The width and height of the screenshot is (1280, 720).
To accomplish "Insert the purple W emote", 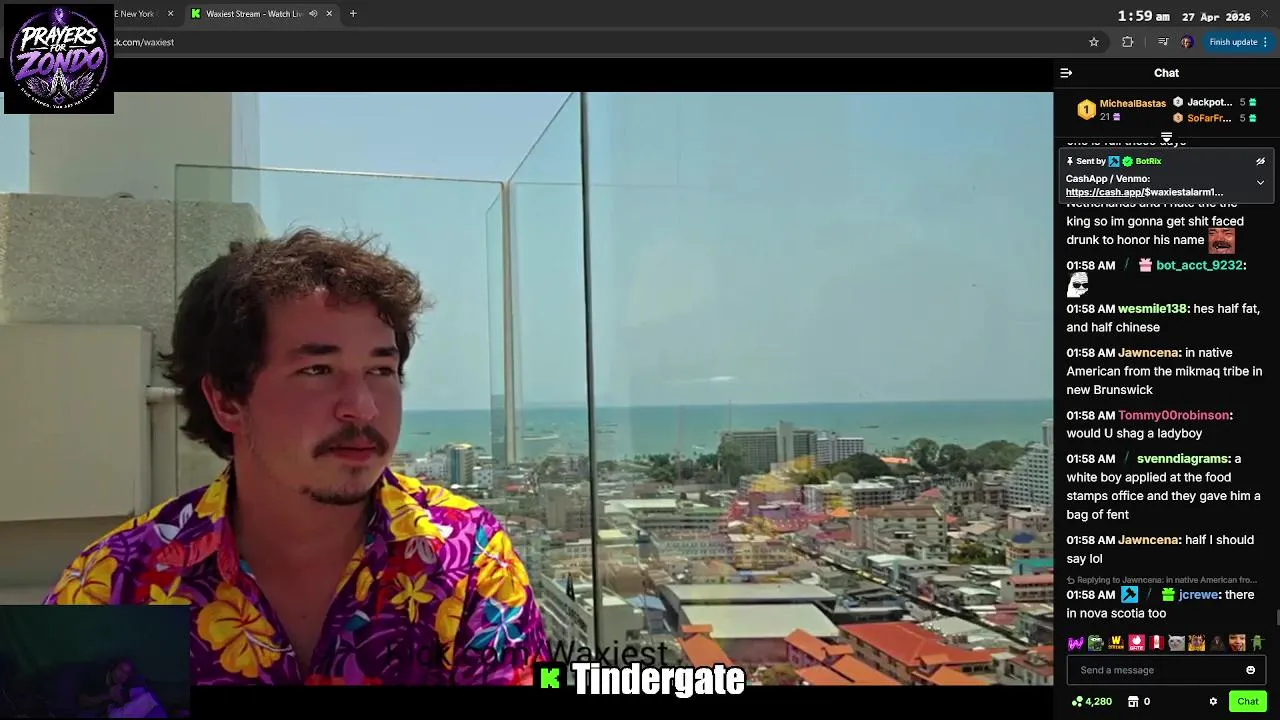I will tap(1075, 643).
